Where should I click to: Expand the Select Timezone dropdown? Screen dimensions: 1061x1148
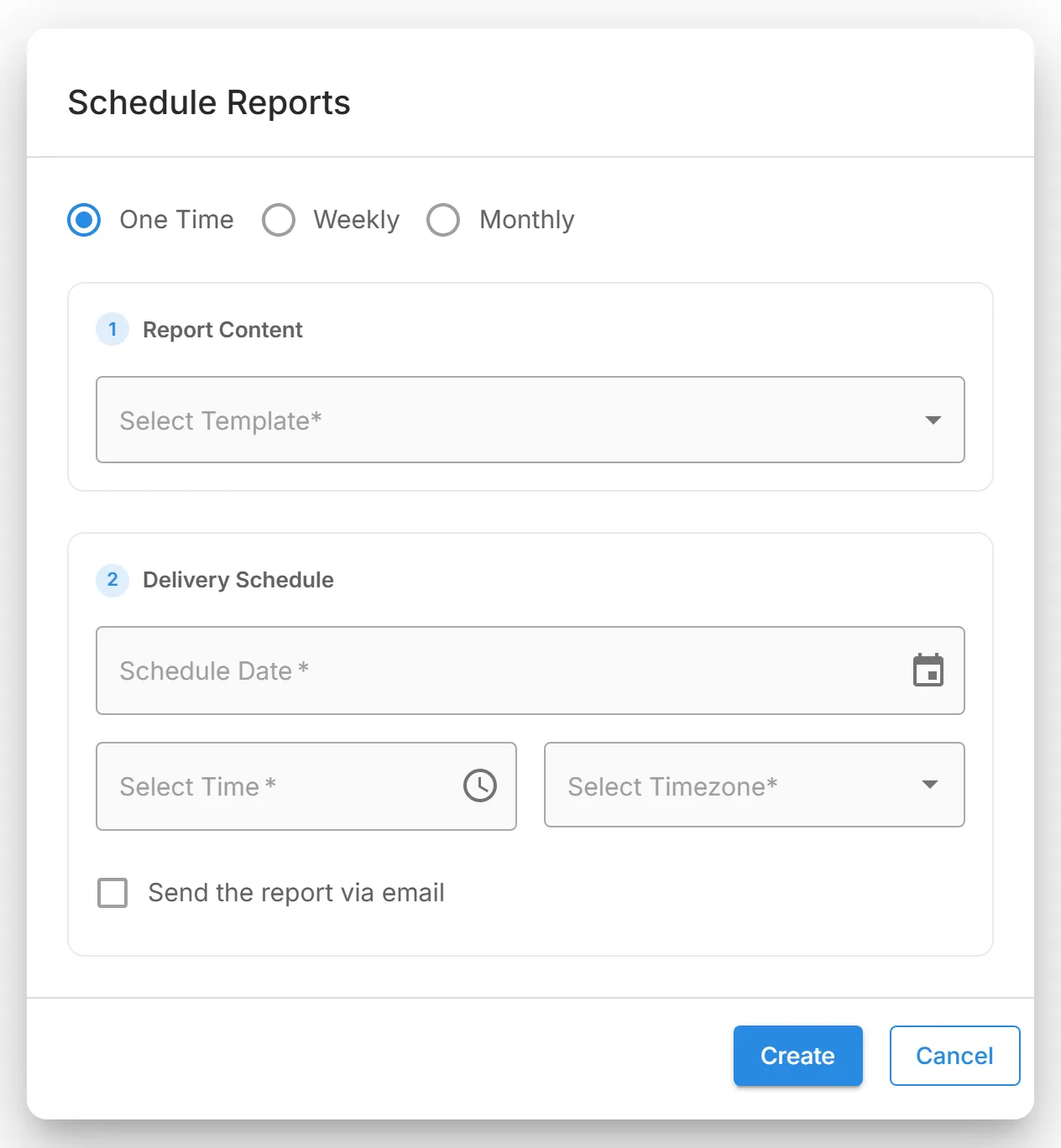click(x=755, y=785)
